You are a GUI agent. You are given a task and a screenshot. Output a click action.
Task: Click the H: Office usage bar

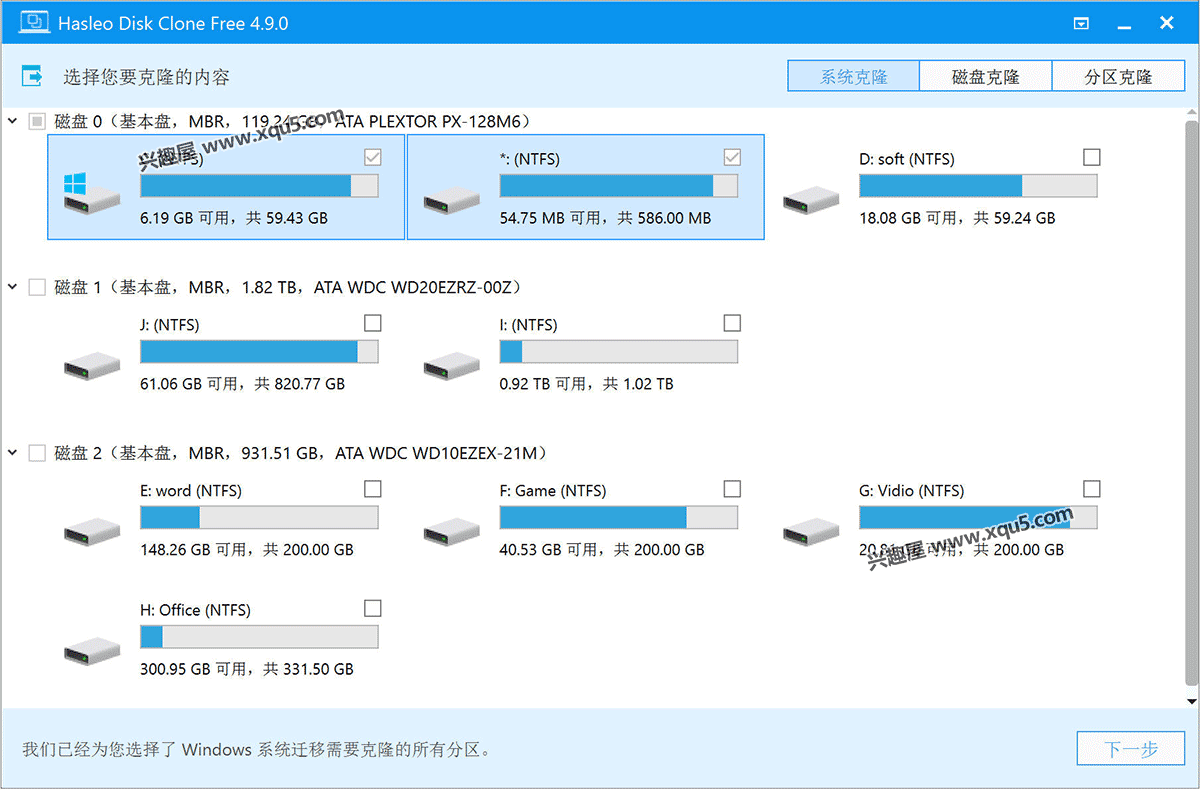pos(259,637)
